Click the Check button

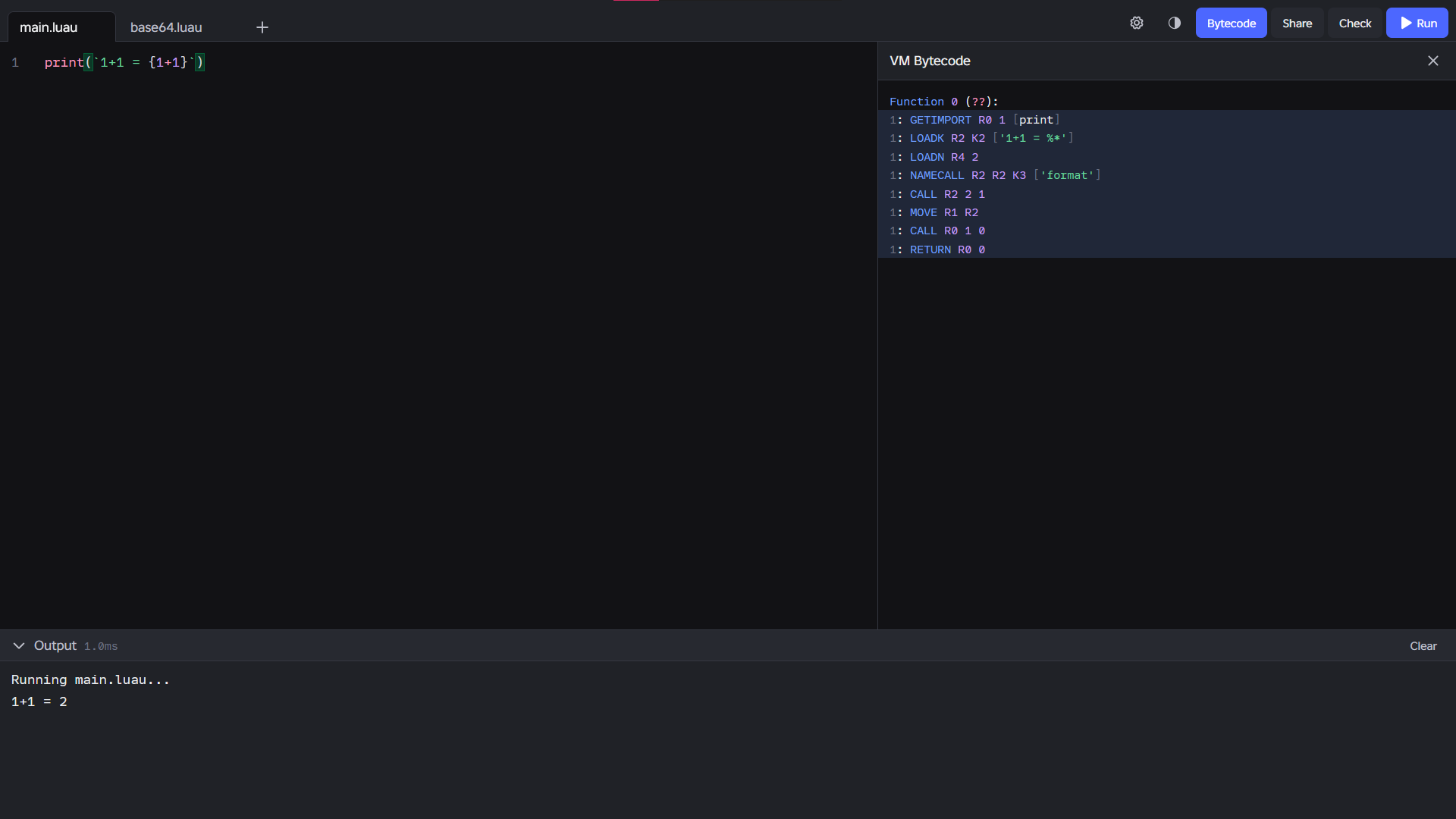[1354, 24]
